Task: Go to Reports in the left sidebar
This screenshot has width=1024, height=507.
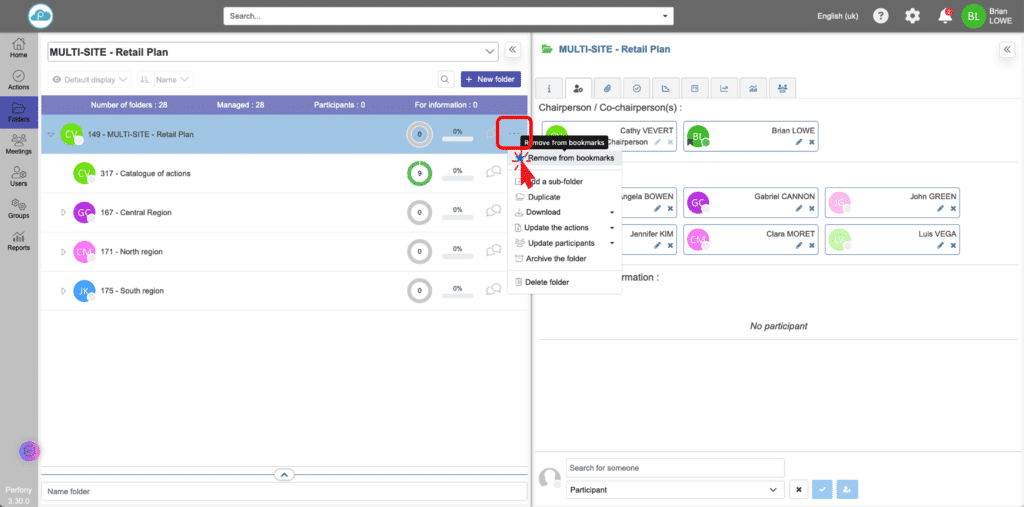Action: (x=18, y=240)
